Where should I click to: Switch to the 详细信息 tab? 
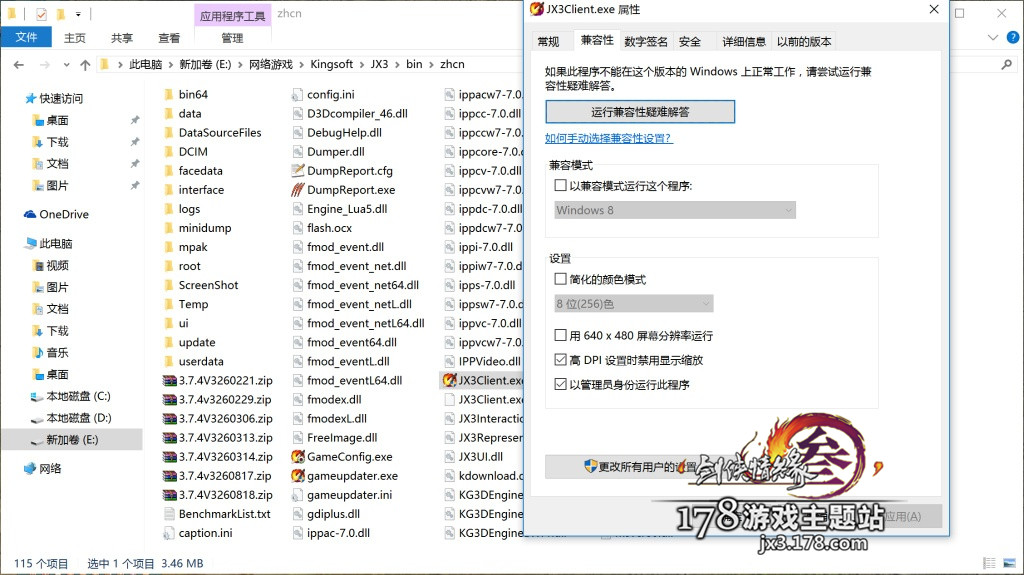click(x=744, y=42)
